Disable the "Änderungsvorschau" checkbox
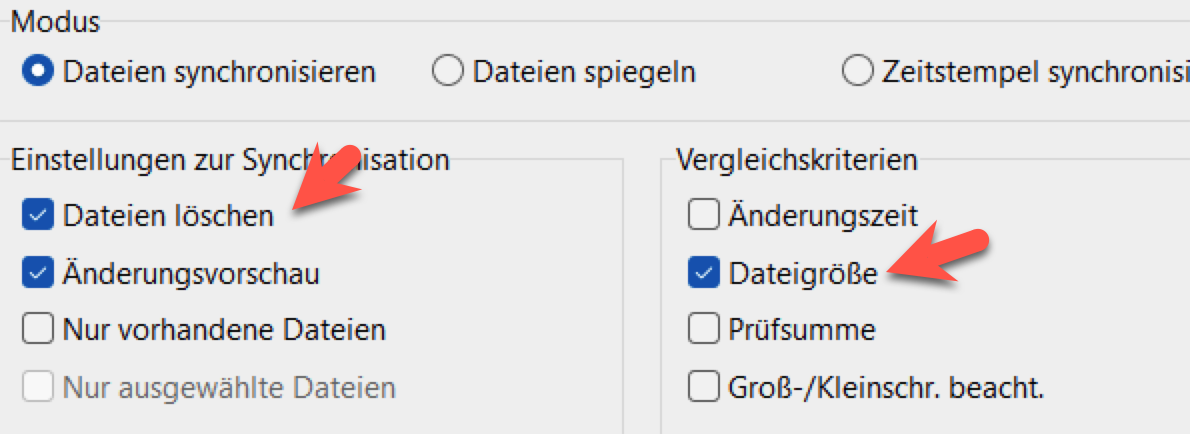This screenshot has height=434, width=1190. click(38, 273)
